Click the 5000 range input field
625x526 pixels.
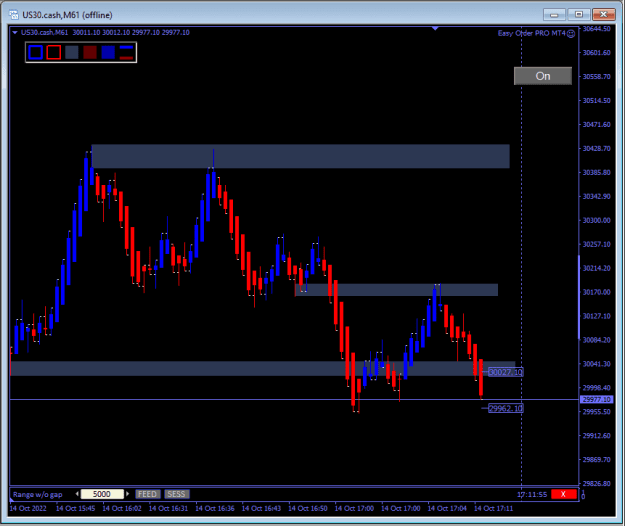[x=102, y=494]
